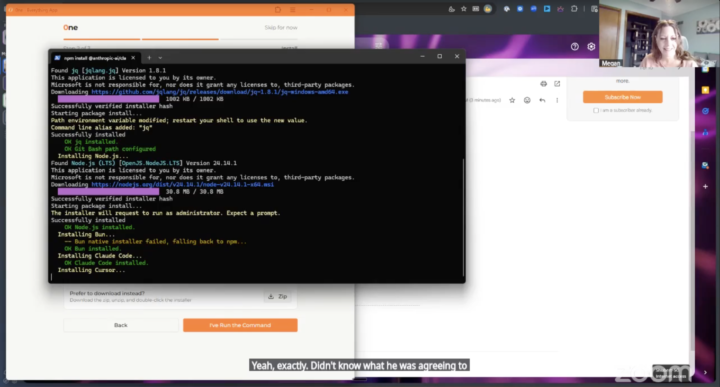This screenshot has width=720, height=387.
Task: Hide the side panel chevron
Action: [x=705, y=372]
